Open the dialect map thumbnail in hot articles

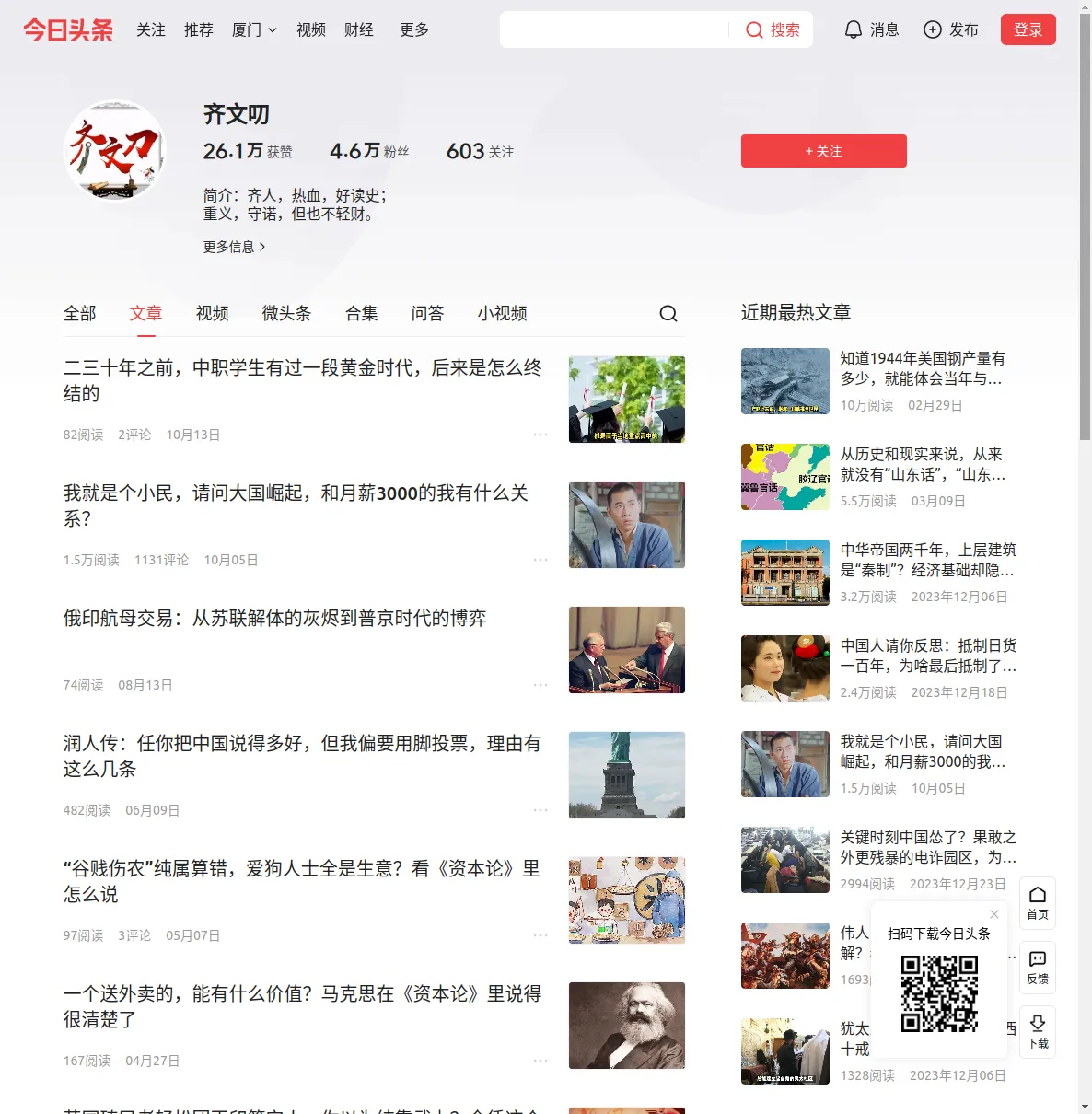(x=785, y=477)
